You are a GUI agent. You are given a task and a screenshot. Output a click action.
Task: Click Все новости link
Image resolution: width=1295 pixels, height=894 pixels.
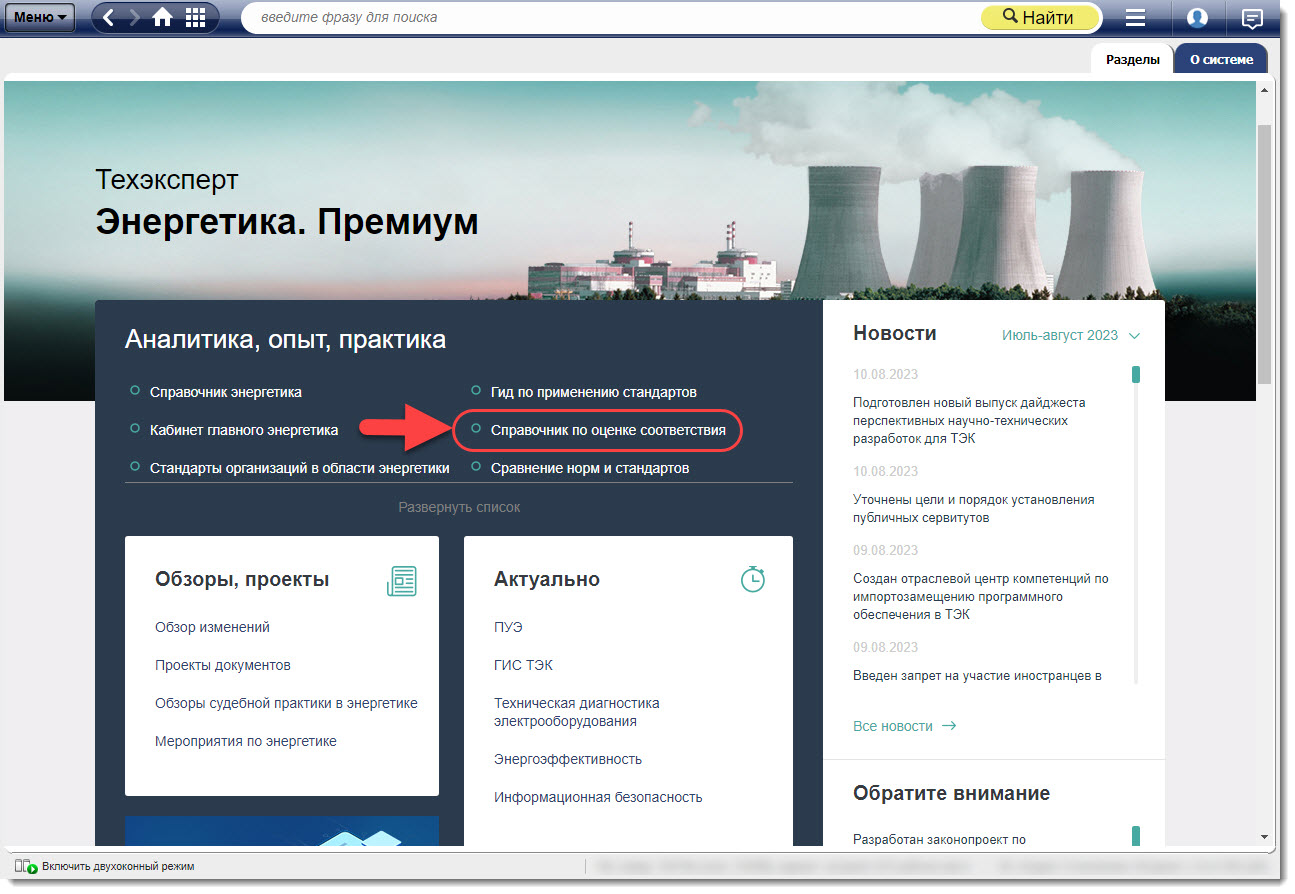coord(904,726)
